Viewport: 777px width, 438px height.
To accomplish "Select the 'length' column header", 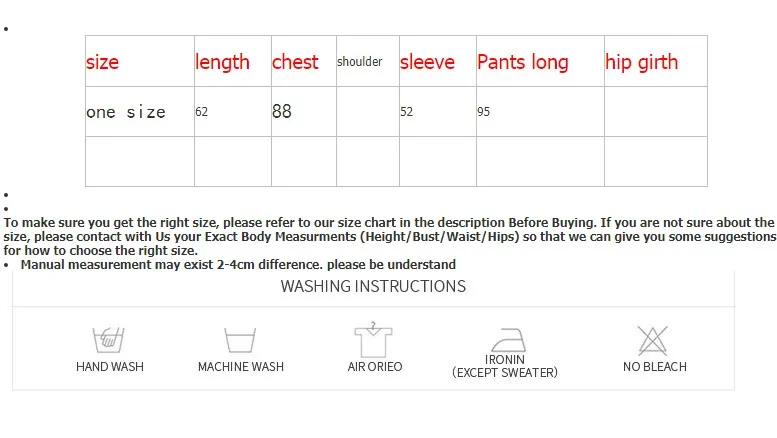I will click(x=222, y=62).
